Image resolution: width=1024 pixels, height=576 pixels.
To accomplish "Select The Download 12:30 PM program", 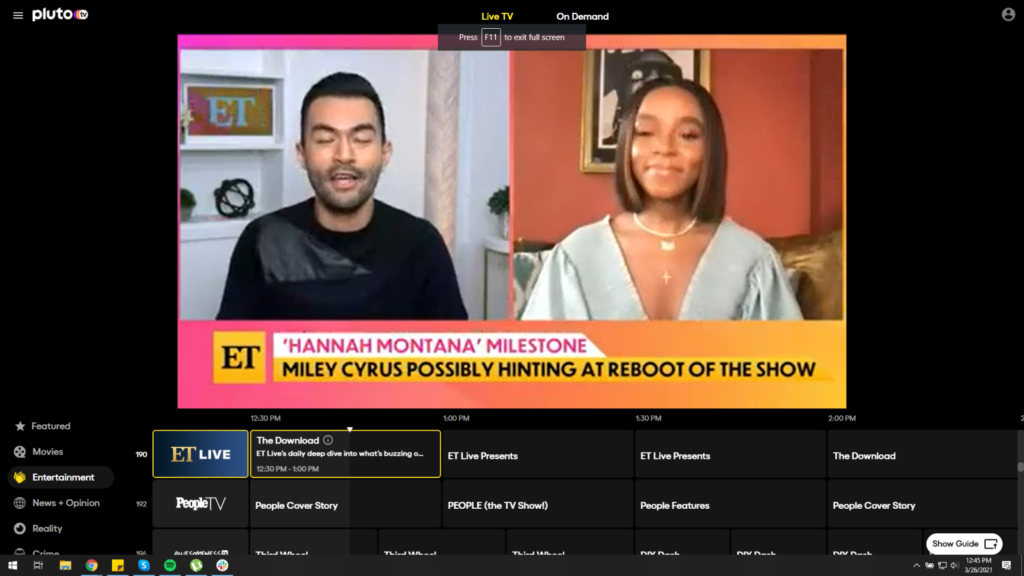I will [345, 454].
